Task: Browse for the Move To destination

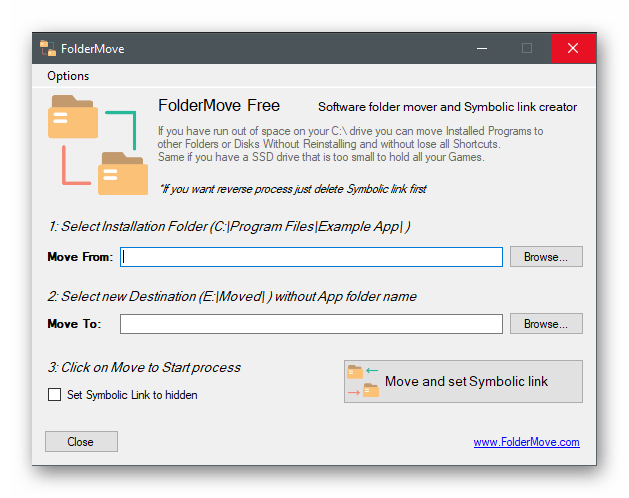Action: (x=546, y=324)
